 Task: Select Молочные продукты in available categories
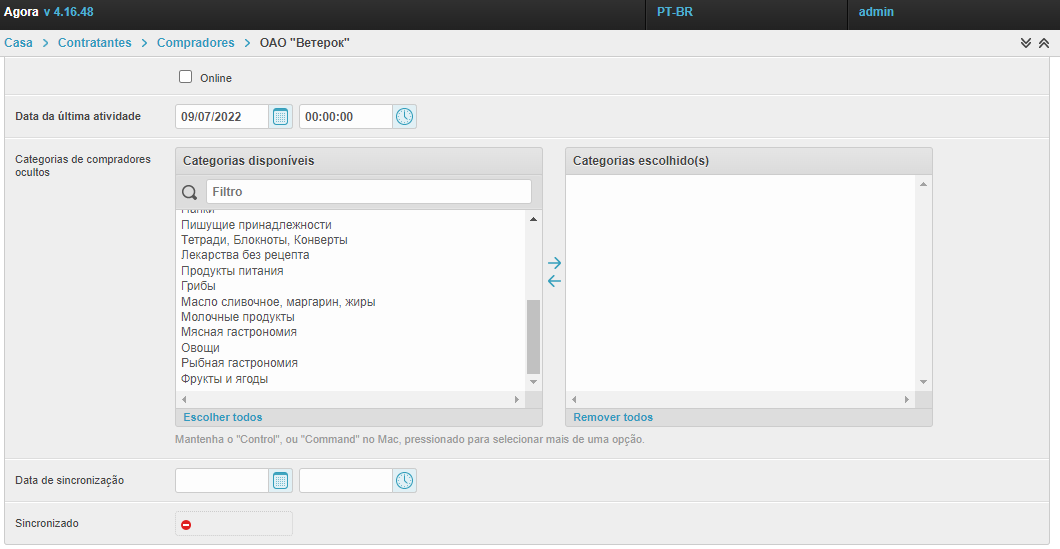(237, 317)
